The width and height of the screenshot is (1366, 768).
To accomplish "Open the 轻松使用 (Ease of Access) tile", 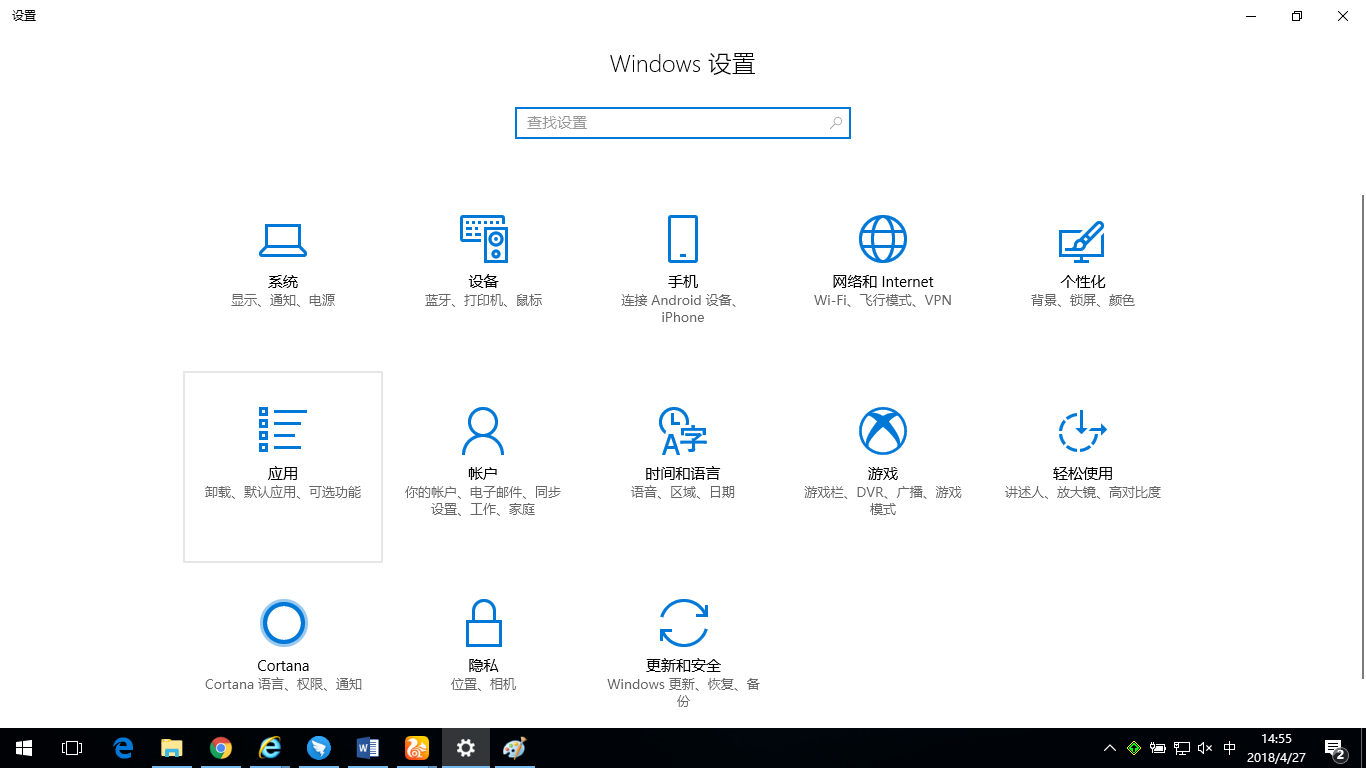I will pos(1083,467).
